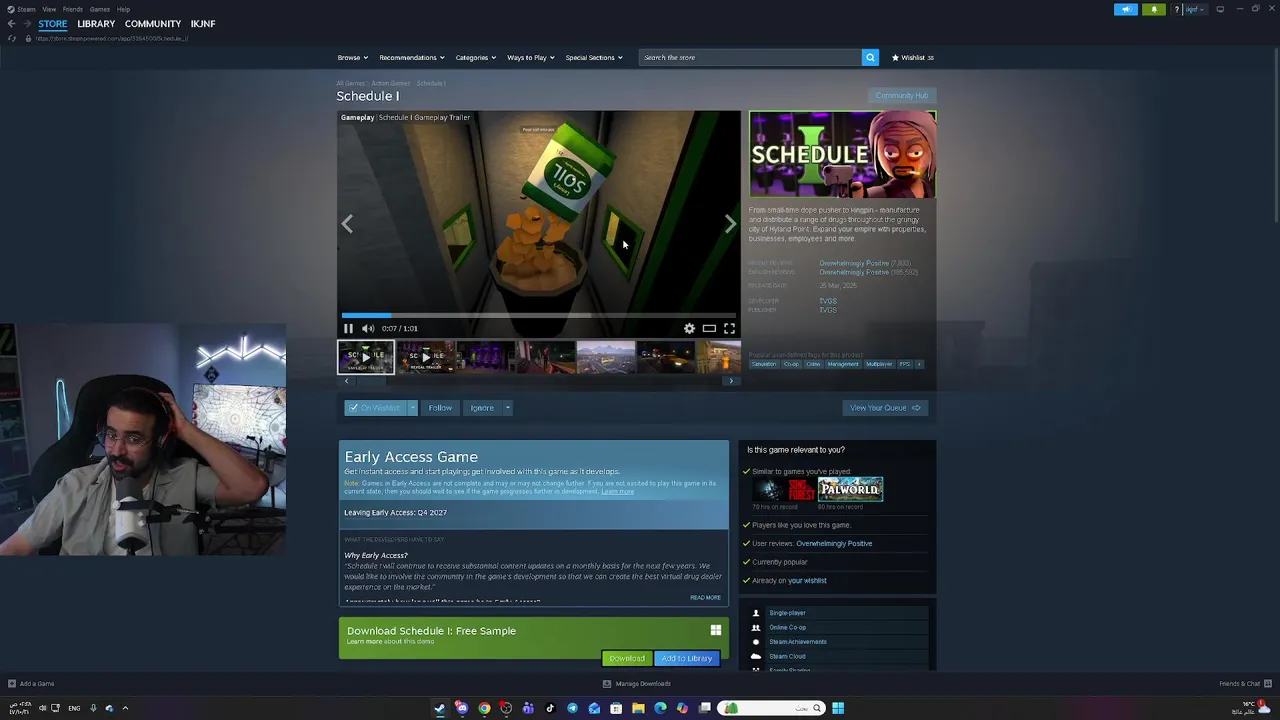The image size is (1280, 720).
Task: Open the Windows Start button
Action: point(838,708)
